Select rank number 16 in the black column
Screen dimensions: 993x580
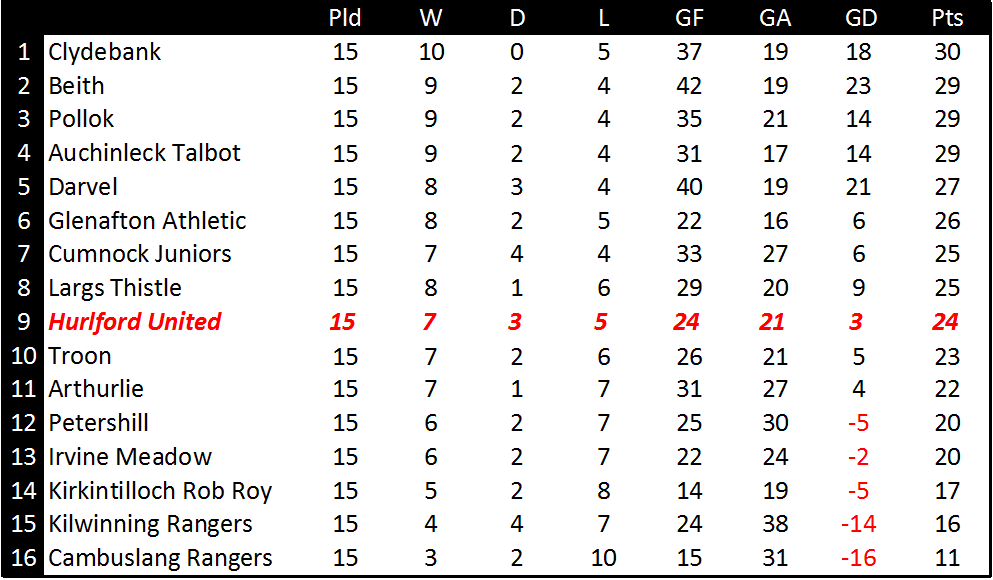[23, 558]
